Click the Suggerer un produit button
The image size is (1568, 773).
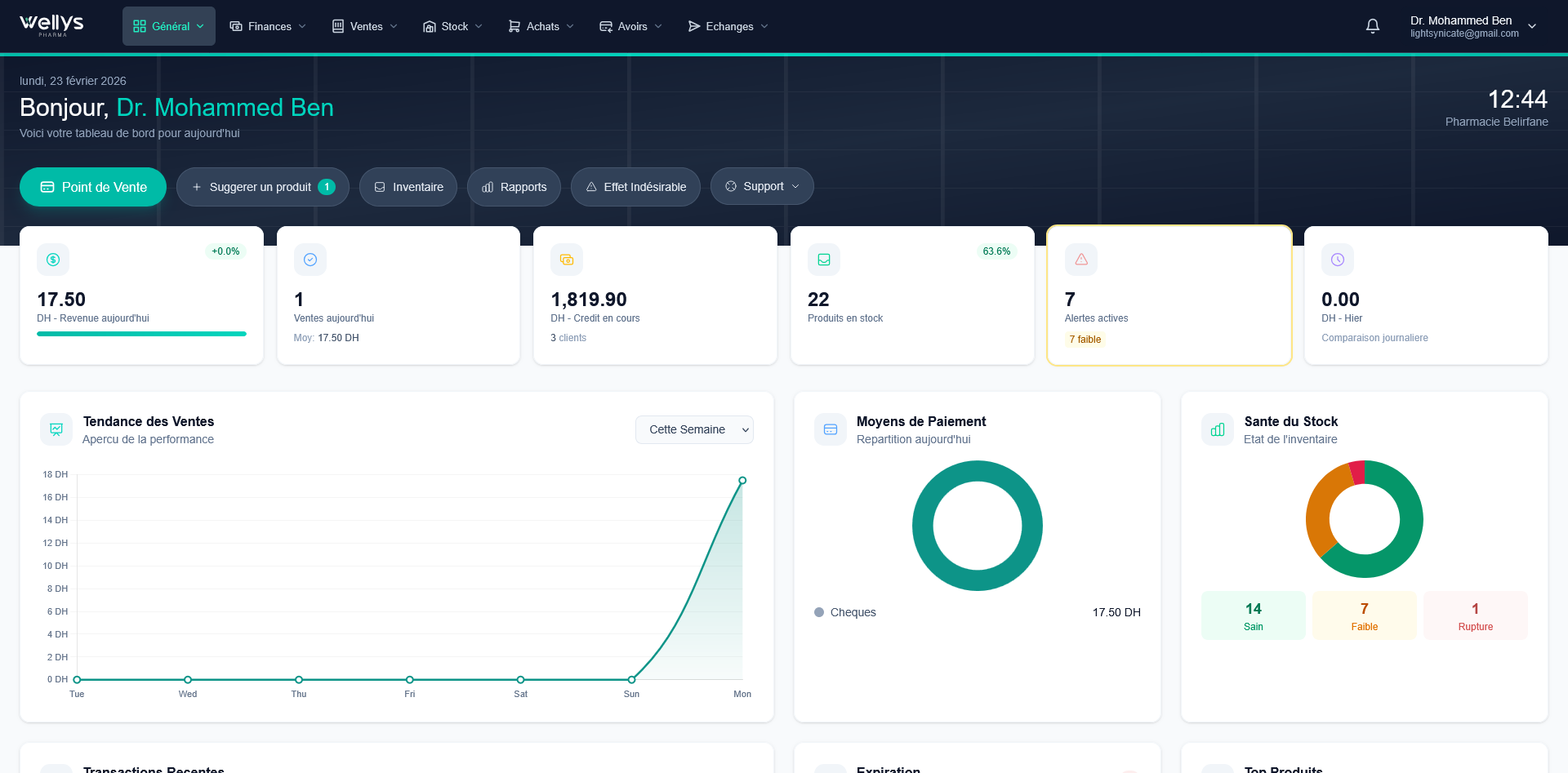(261, 187)
